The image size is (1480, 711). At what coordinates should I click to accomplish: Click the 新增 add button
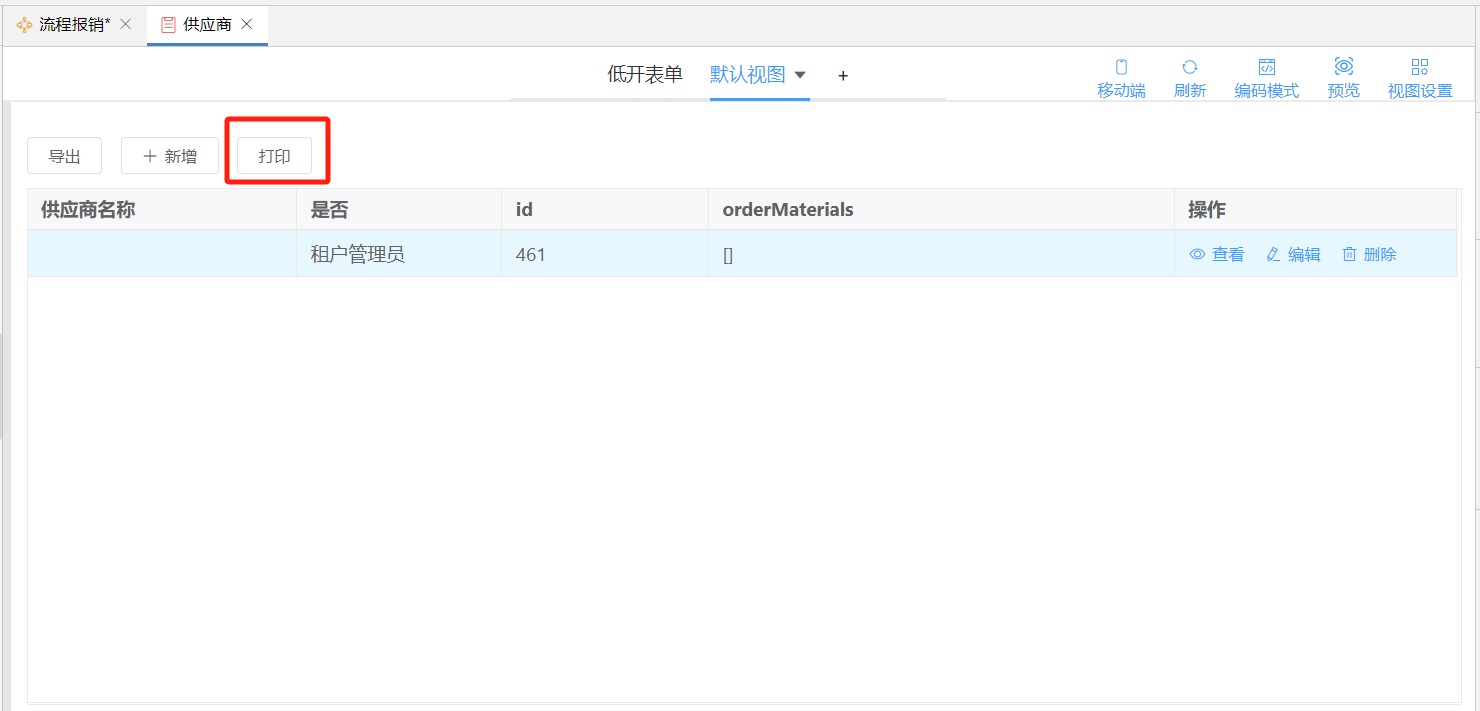click(x=170, y=156)
